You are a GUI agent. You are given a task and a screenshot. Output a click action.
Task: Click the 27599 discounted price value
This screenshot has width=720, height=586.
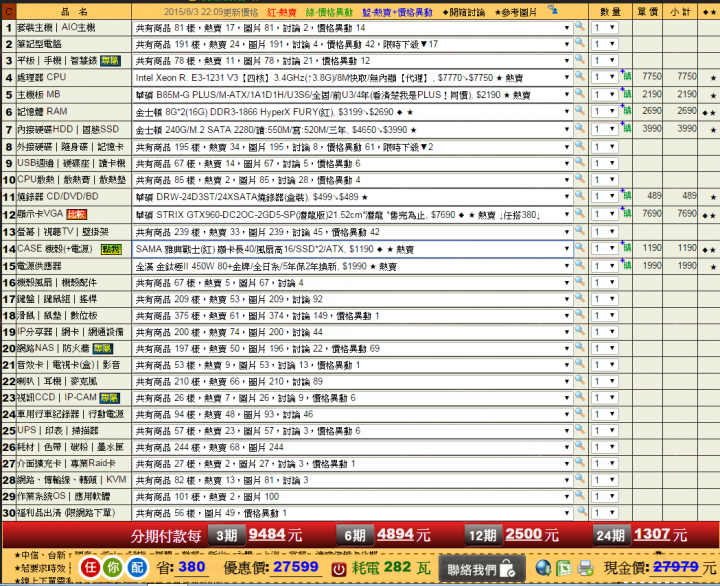(296, 567)
